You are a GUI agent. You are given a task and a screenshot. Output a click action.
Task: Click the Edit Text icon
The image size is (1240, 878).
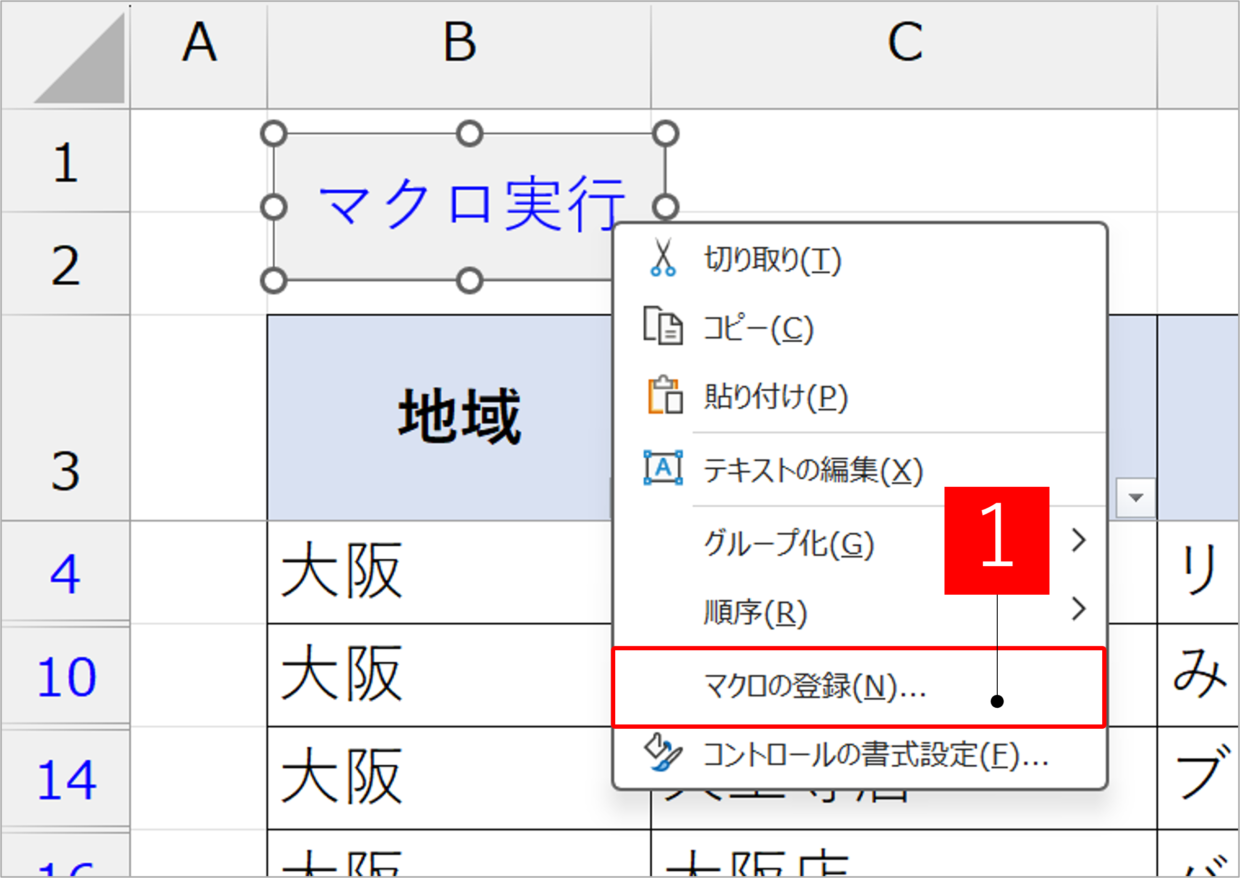click(x=663, y=467)
